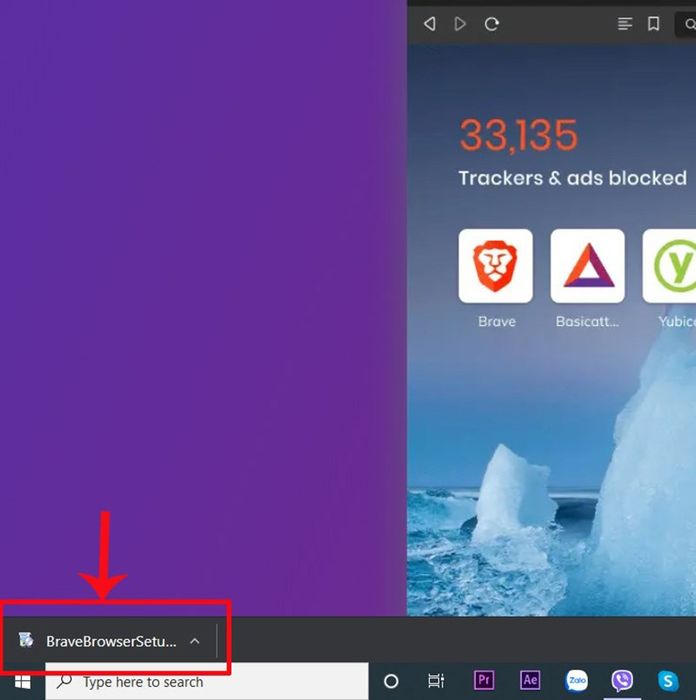Open the Yubico top site tile
Screen dimensions: 696x700
pyautogui.click(x=669, y=266)
